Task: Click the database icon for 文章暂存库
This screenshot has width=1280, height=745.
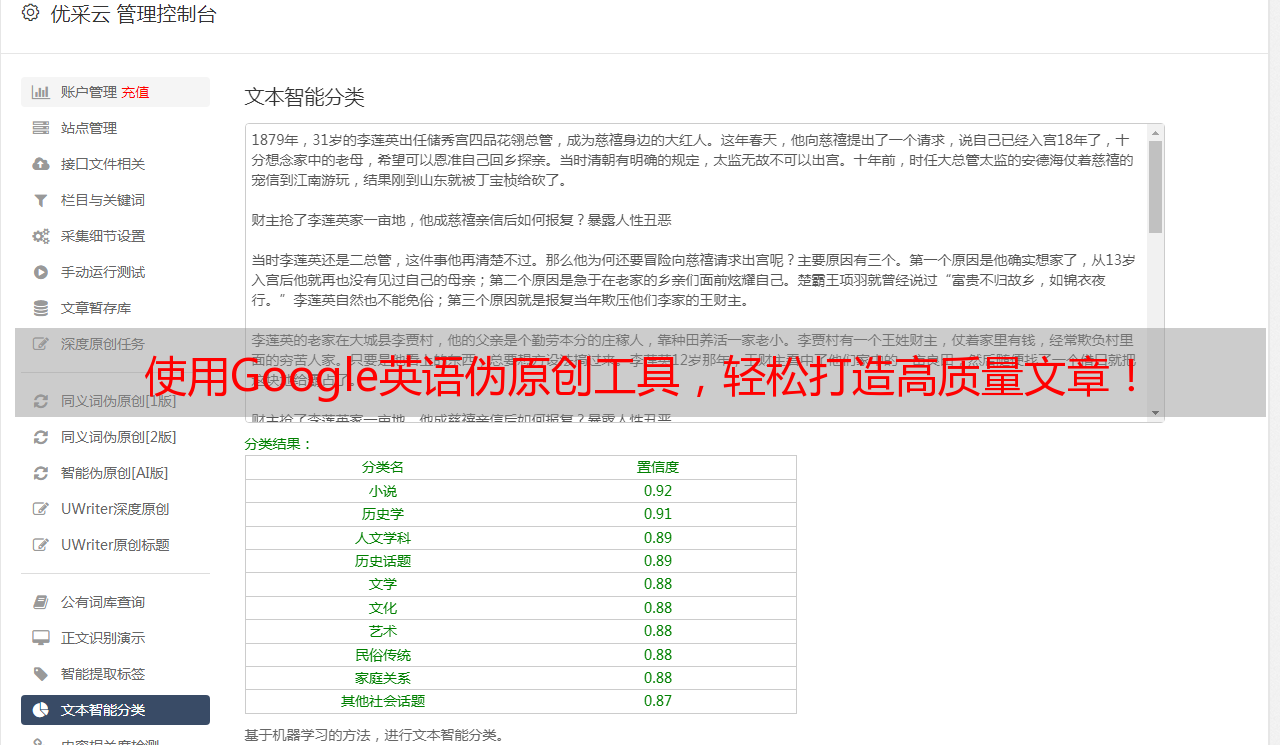Action: [41, 308]
